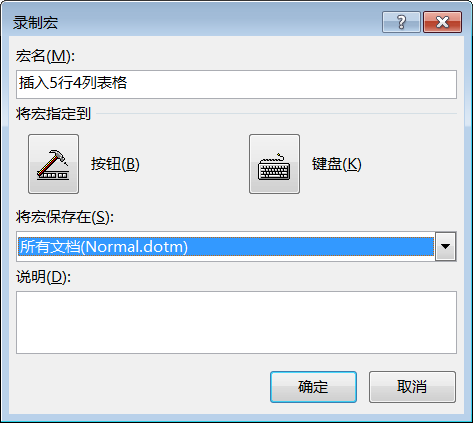
Task: Place cursor on text 插入5行4列表格
Action: point(73,83)
